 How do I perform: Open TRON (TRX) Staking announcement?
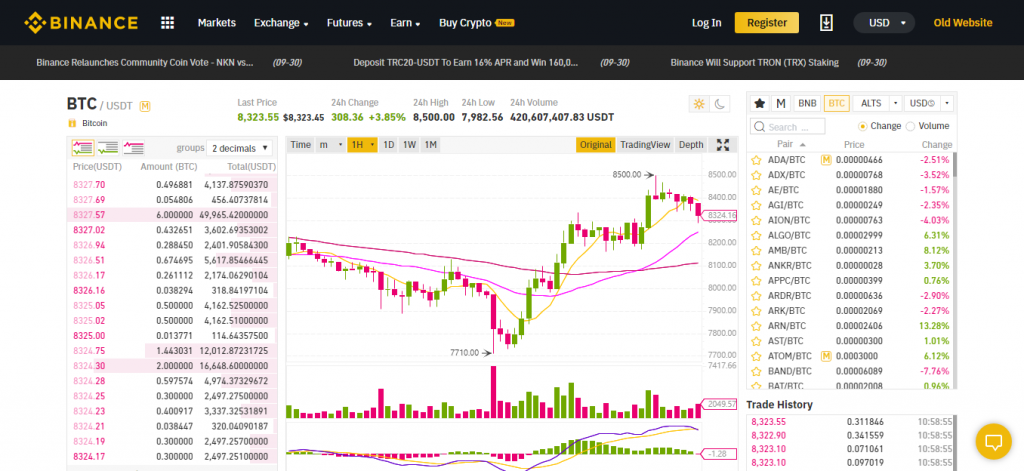754,63
